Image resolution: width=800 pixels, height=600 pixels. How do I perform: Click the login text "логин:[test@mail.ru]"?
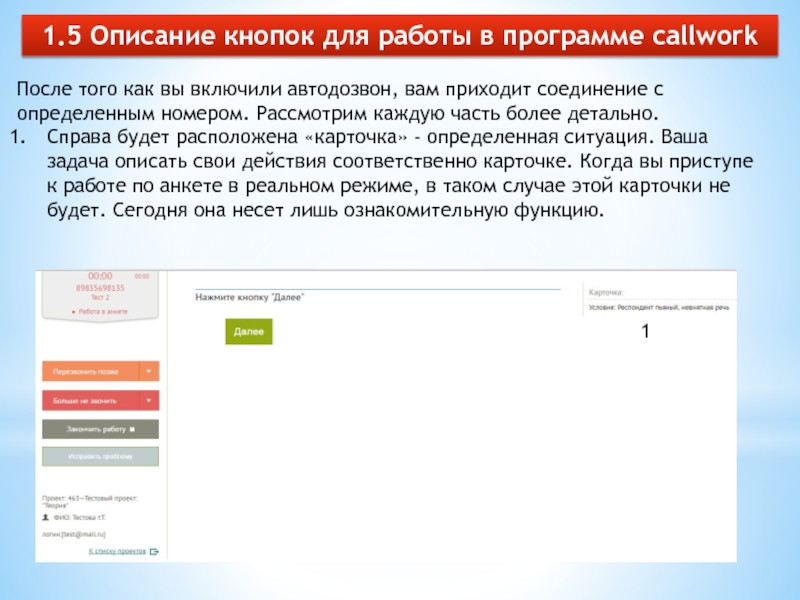click(x=74, y=534)
